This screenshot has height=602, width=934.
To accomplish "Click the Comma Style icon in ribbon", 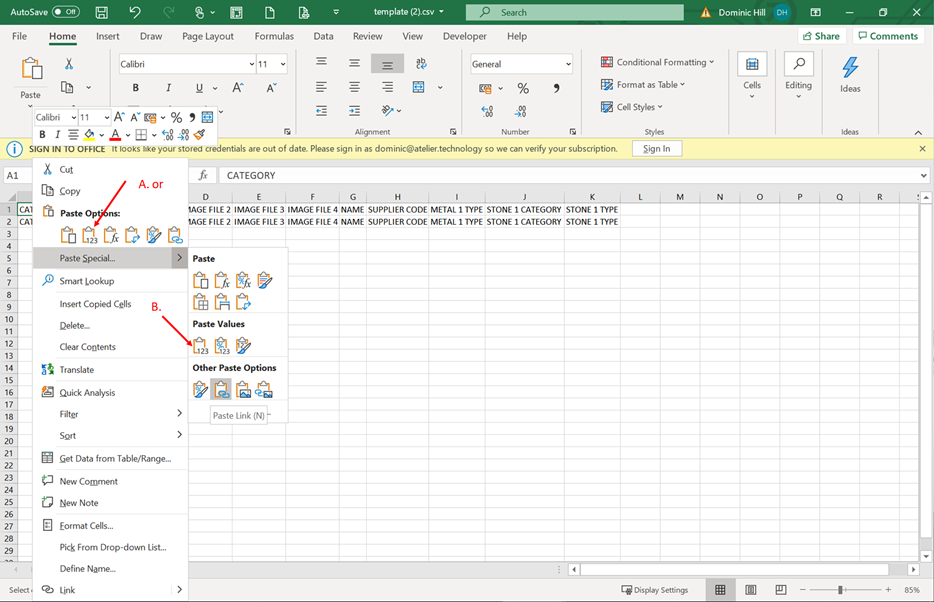I will 556,88.
